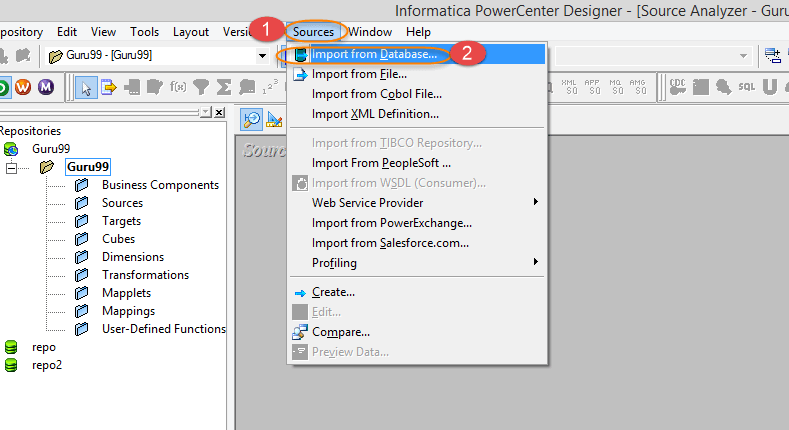Click the AMG SQ toolbar icon
This screenshot has height=430, width=789.
638,87
